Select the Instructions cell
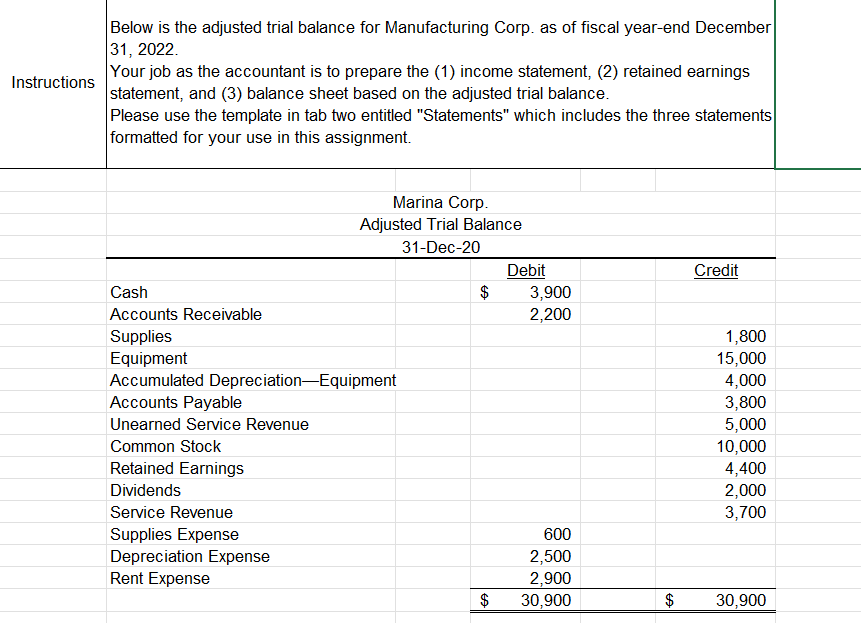The image size is (861, 623). coord(52,83)
